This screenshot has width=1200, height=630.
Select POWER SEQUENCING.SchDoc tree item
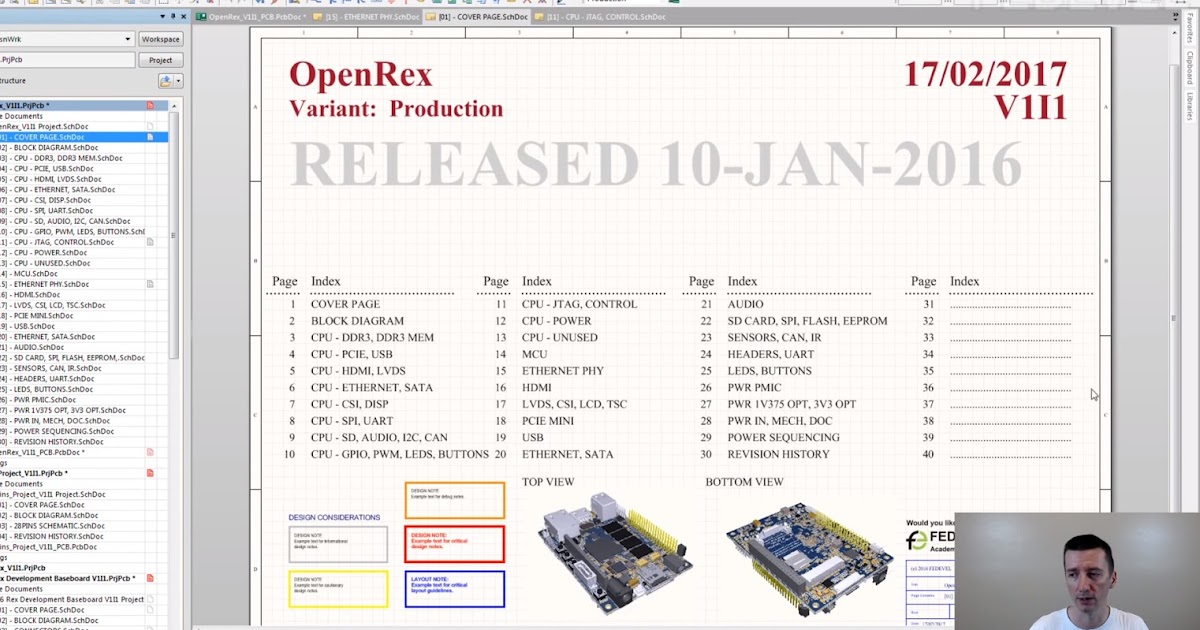(57, 431)
